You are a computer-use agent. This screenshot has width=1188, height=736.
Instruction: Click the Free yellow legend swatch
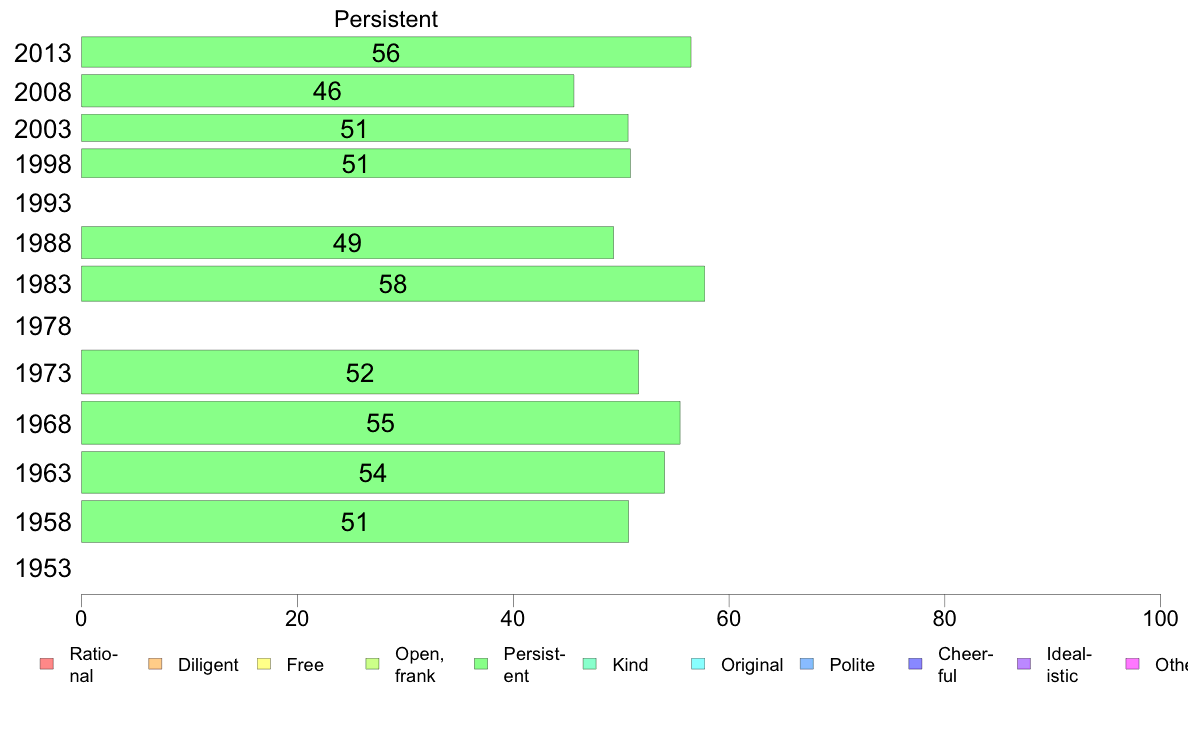pos(264,664)
